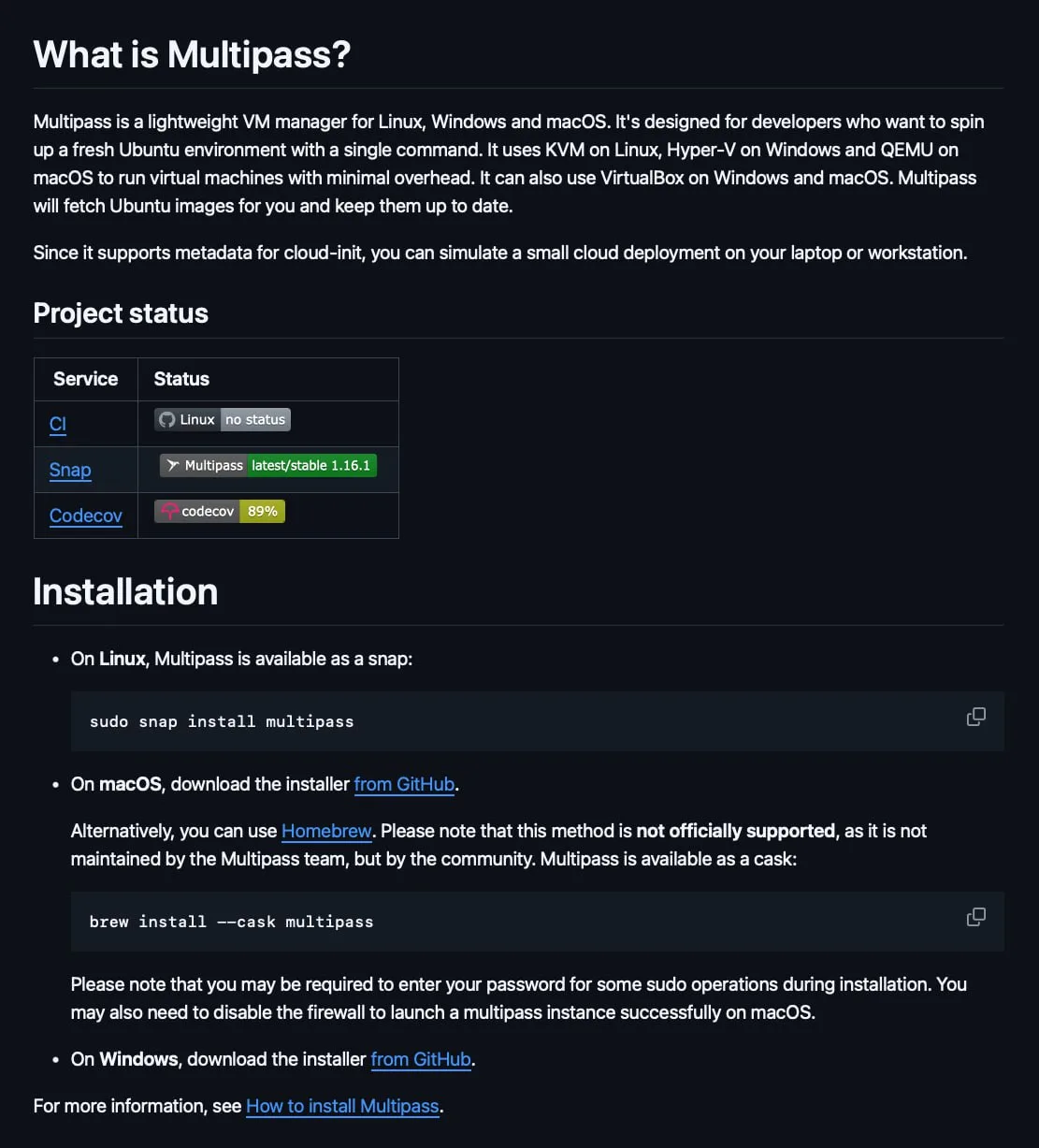Visit the Homebrew link
The height and width of the screenshot is (1148, 1039).
tap(326, 831)
